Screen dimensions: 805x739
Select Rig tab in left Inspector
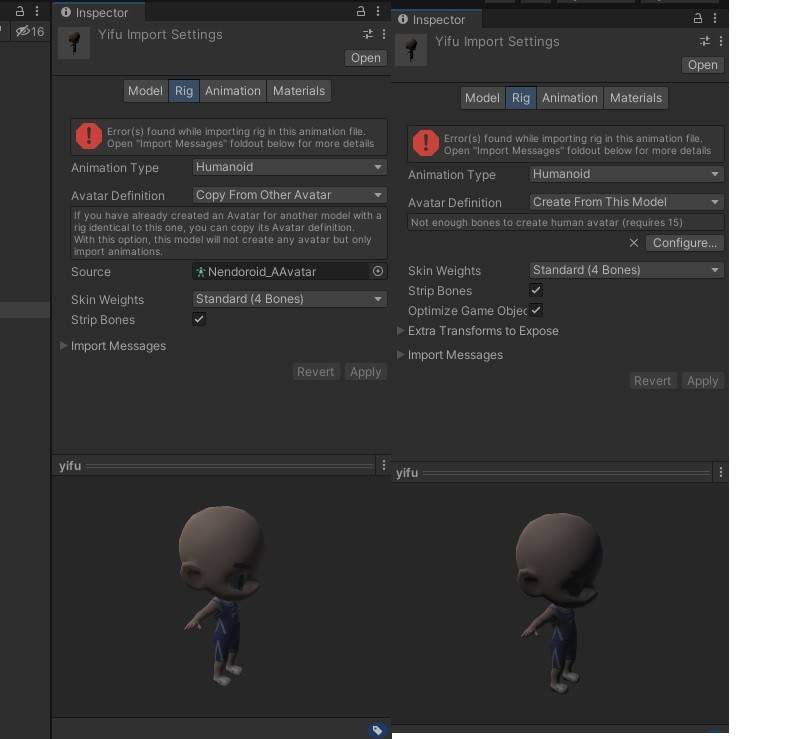pyautogui.click(x=184, y=91)
